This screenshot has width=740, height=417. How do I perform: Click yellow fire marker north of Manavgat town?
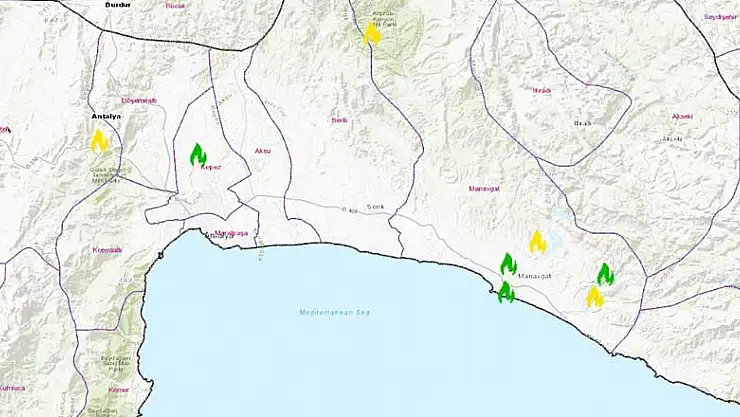(x=537, y=242)
